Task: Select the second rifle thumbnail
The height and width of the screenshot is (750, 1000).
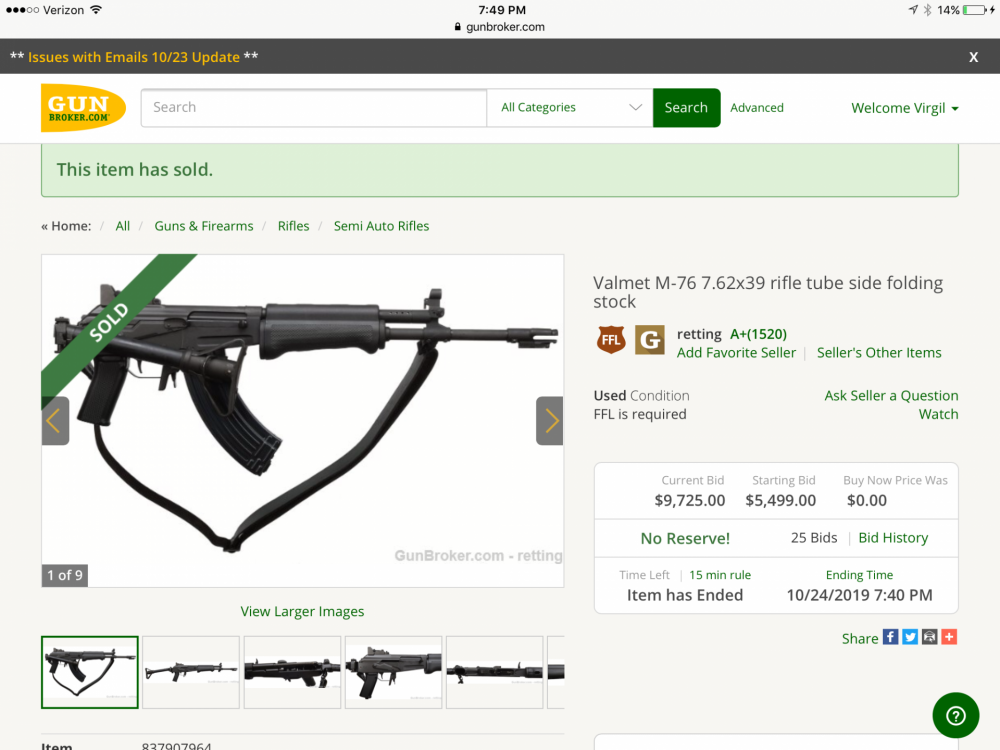Action: (x=191, y=672)
